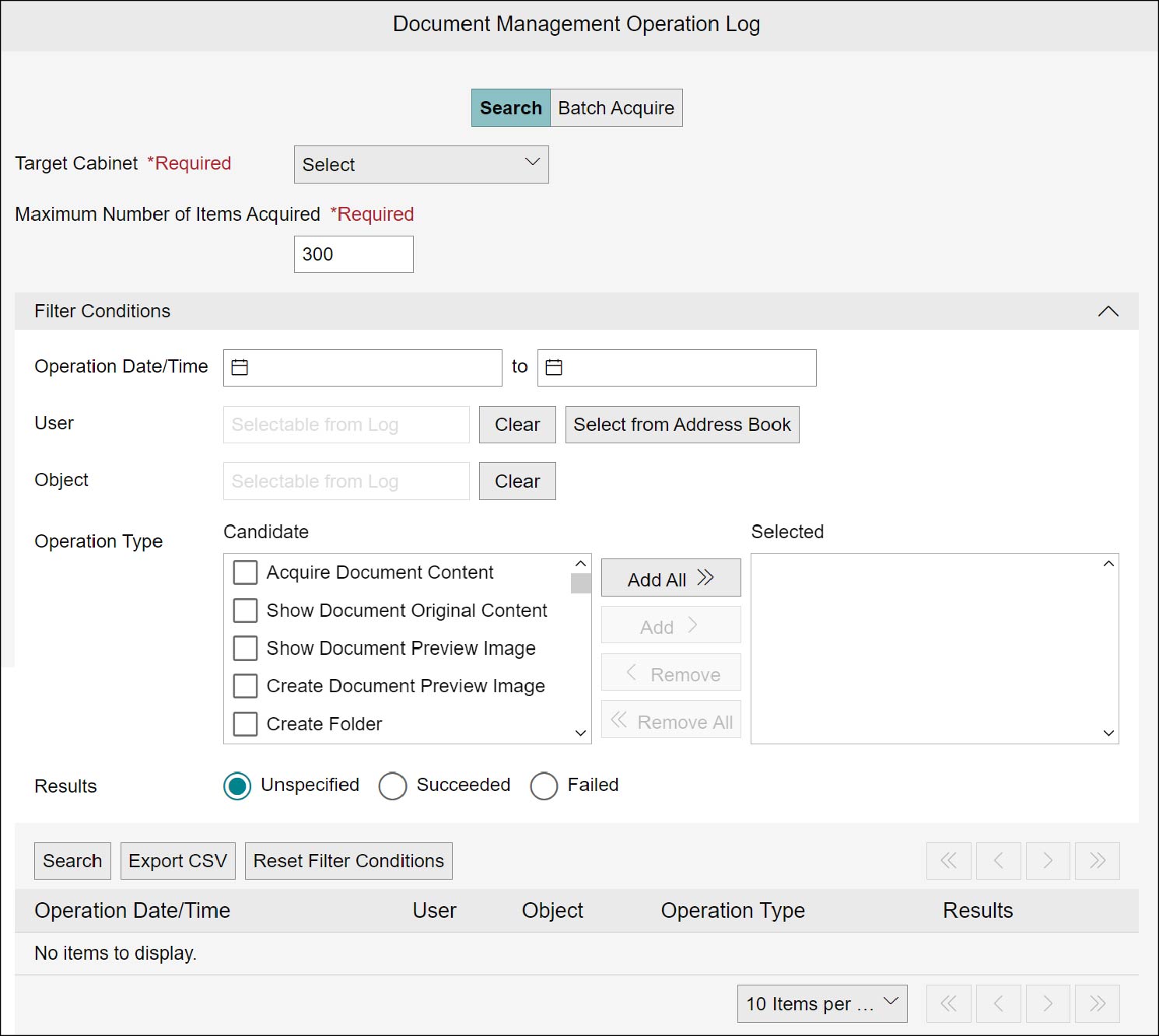Open the start date calendar picker icon
Viewport: 1159px width, 1036px height.
tap(240, 367)
